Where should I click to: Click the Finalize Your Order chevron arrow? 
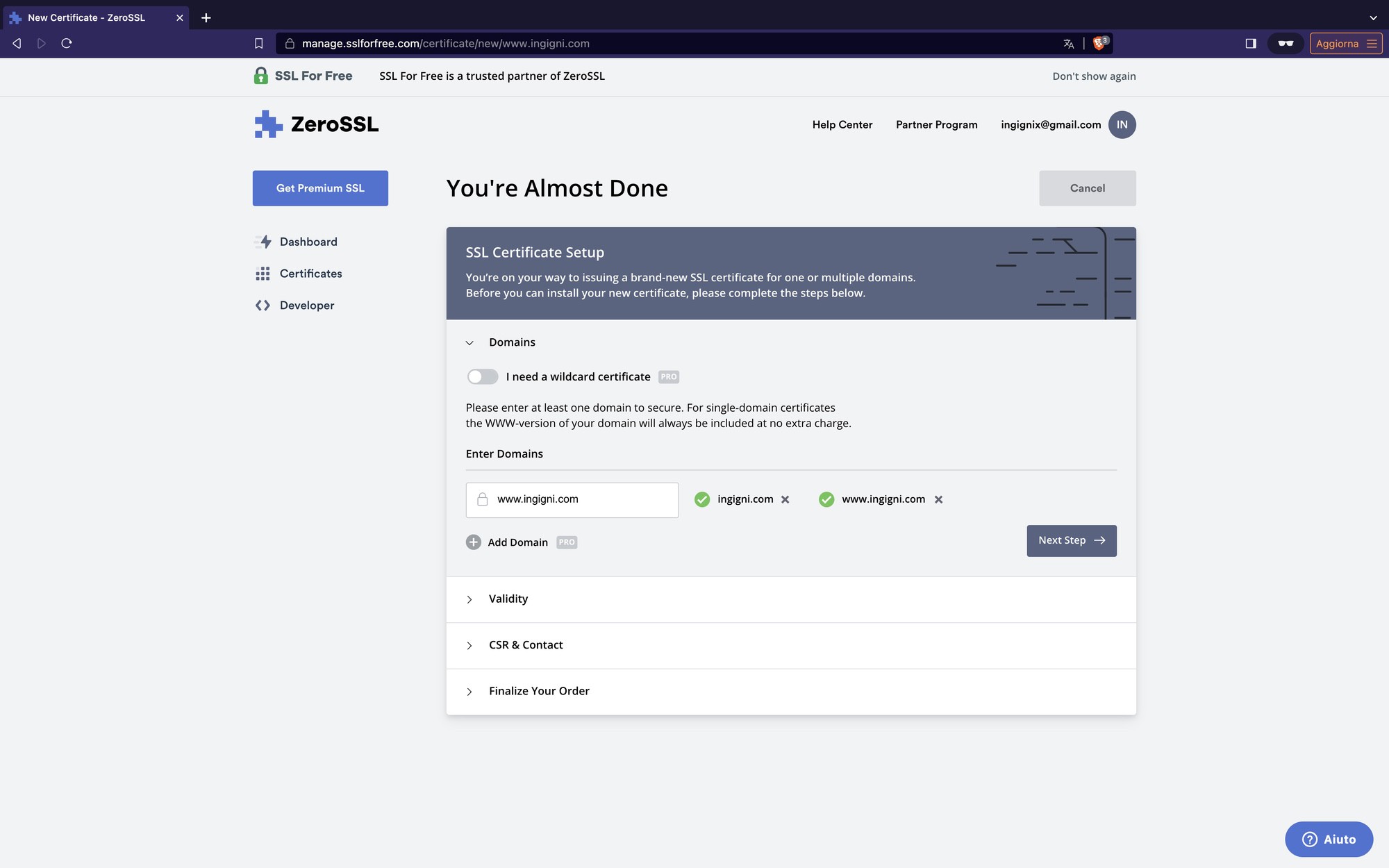[469, 692]
